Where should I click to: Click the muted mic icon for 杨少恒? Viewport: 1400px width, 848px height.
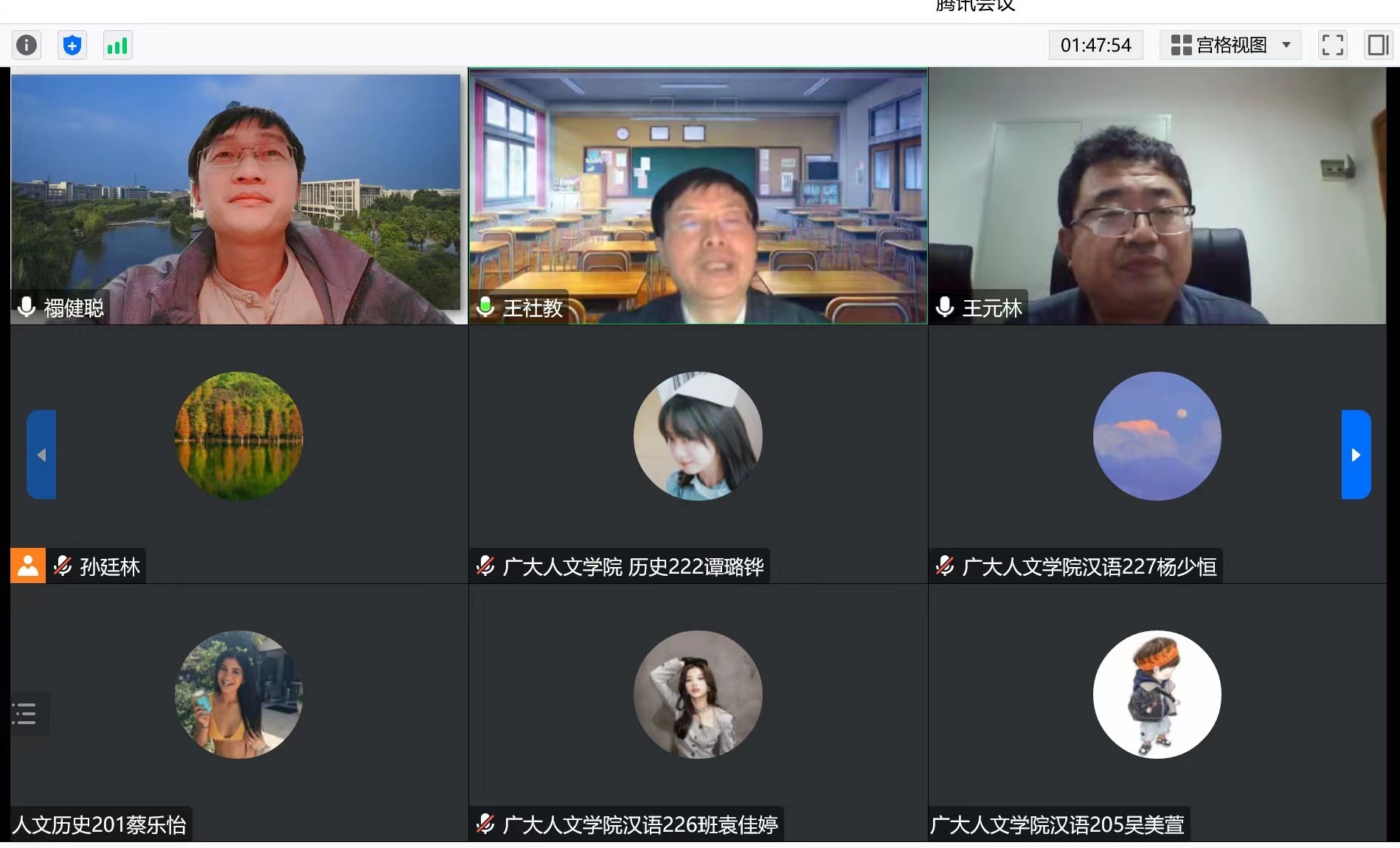(x=945, y=566)
